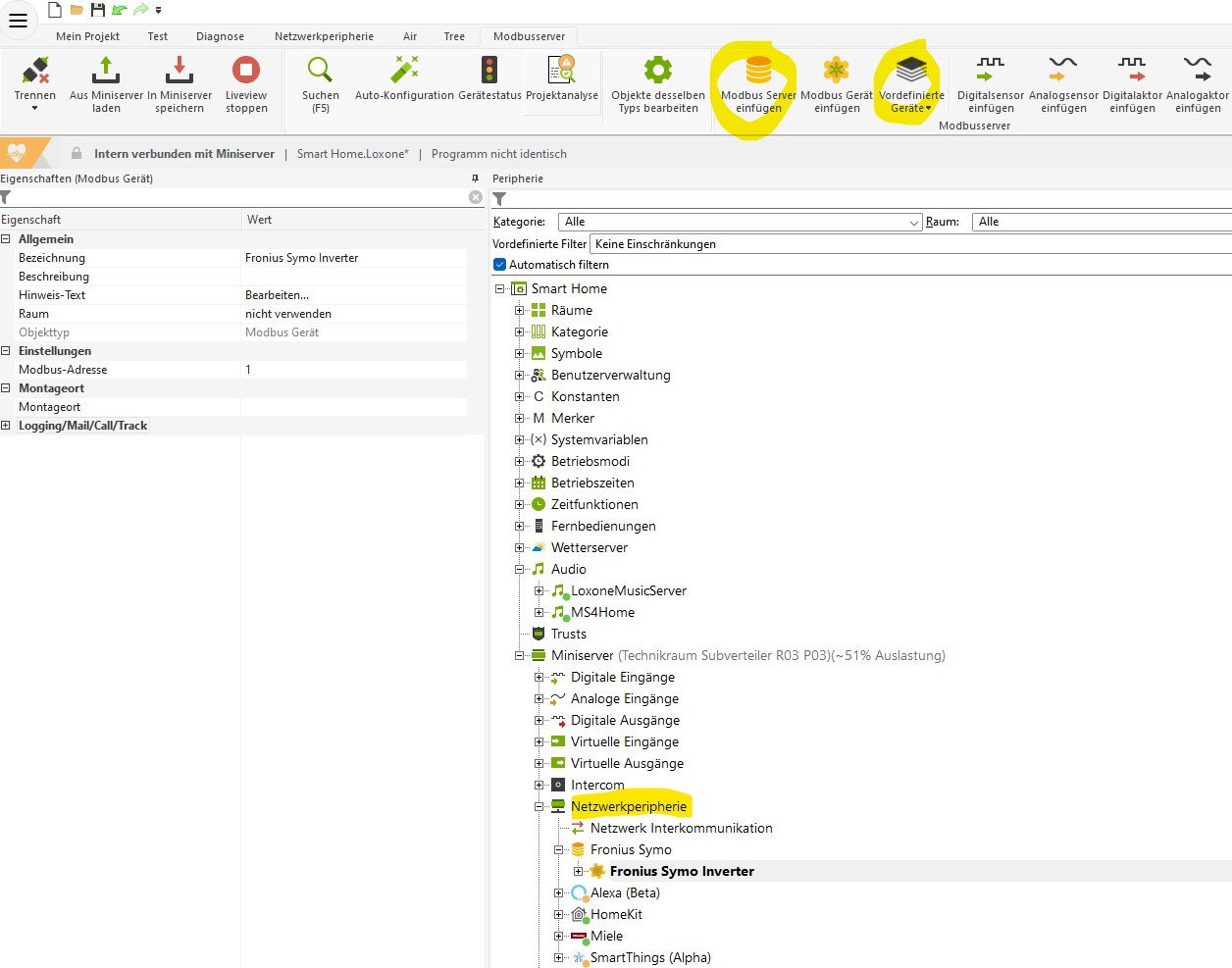Select the Alexa (Beta) tree item
1232x968 pixels.
pyautogui.click(x=625, y=892)
